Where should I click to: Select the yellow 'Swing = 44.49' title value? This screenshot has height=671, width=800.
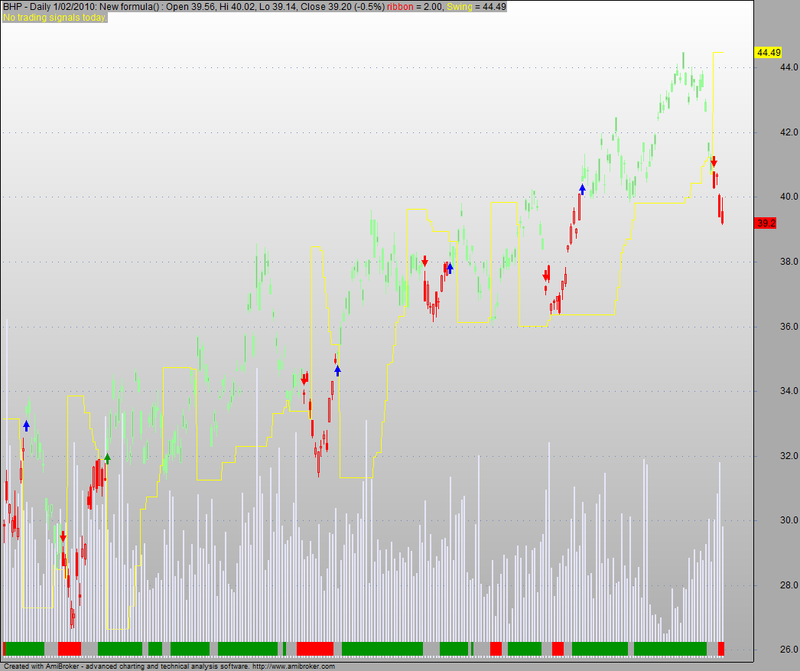(477, 7)
